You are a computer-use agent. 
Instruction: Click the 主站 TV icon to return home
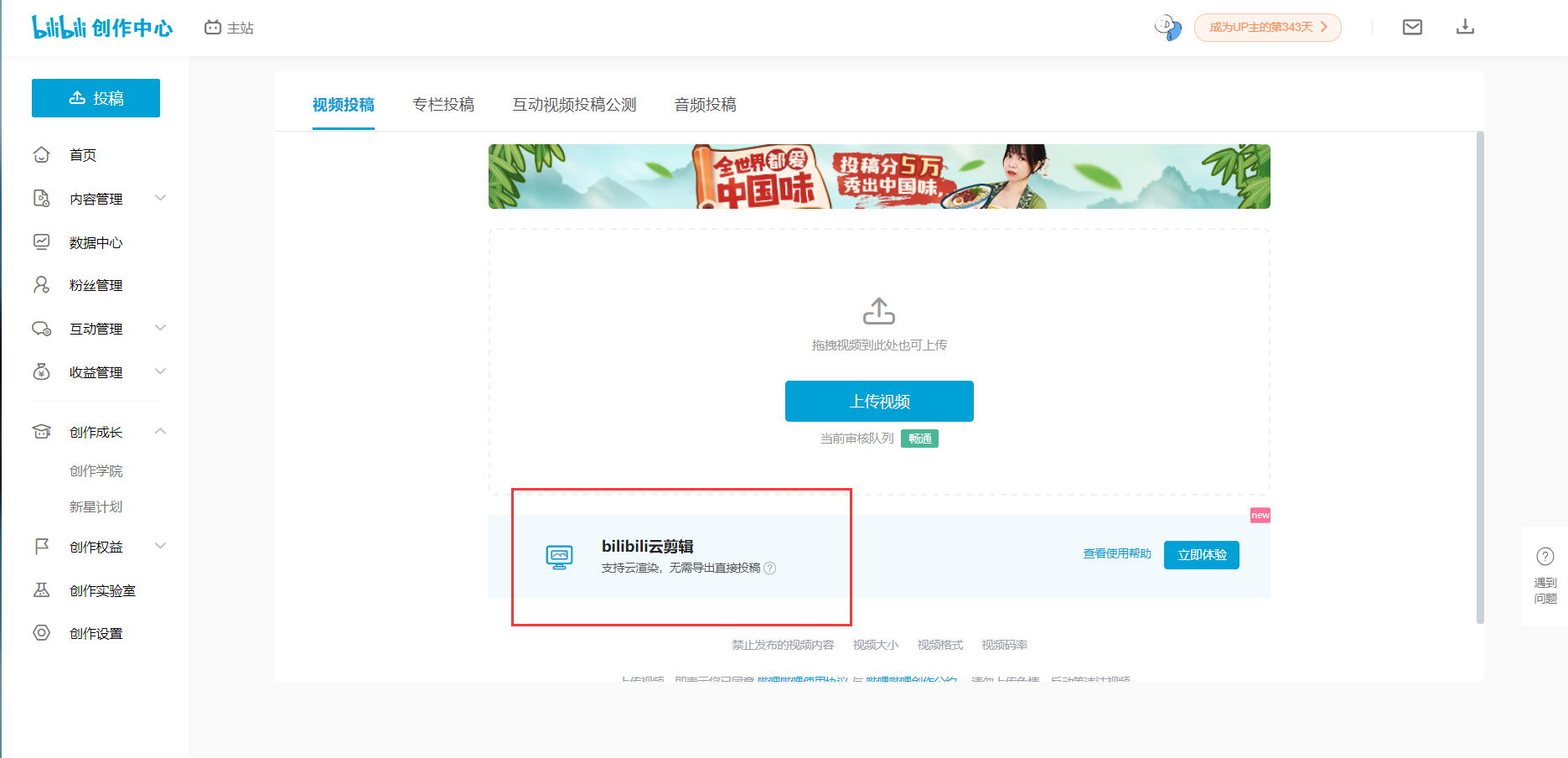point(212,27)
